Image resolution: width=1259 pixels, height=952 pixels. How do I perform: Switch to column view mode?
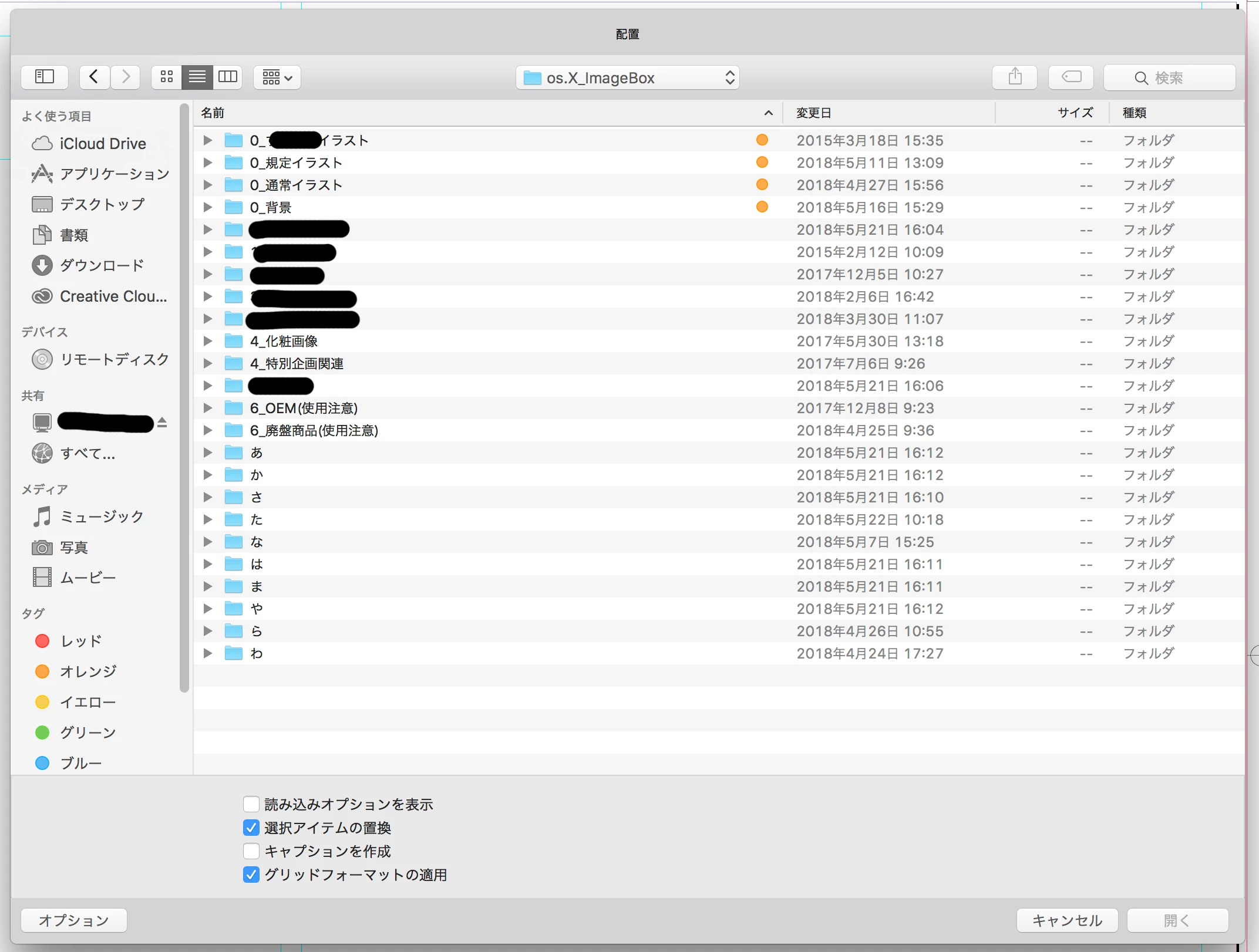[x=228, y=77]
